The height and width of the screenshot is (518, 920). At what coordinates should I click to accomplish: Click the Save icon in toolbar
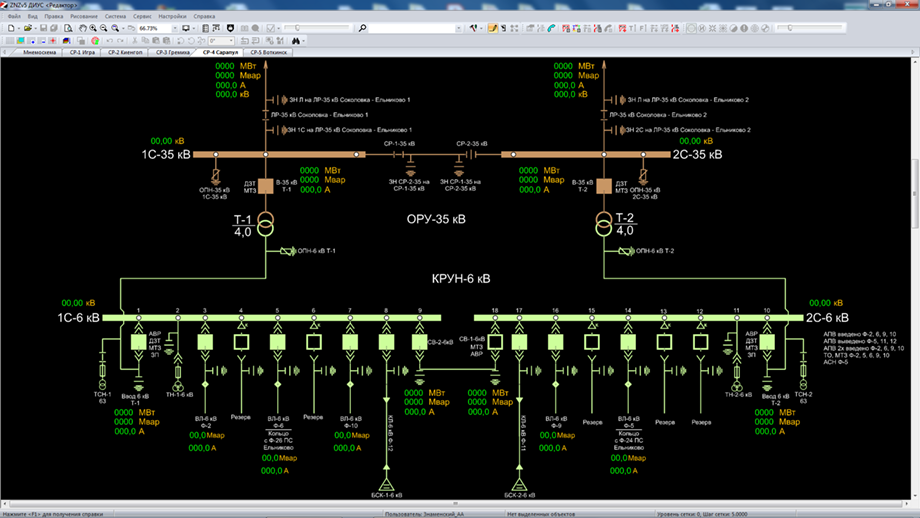(41, 29)
